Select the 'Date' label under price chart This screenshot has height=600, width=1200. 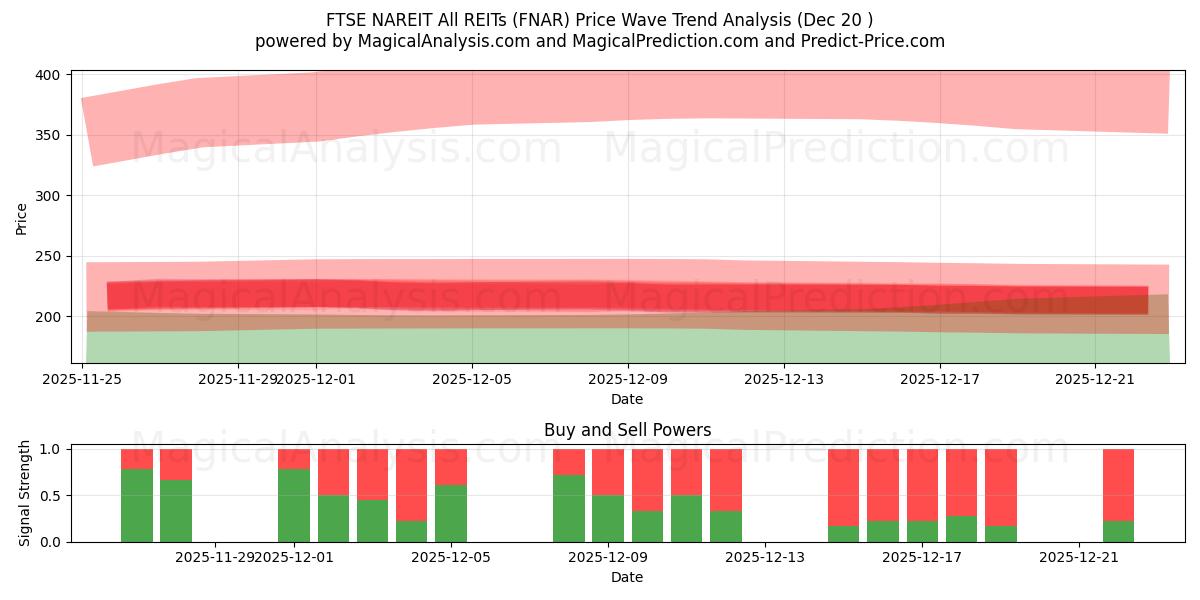pyautogui.click(x=628, y=398)
